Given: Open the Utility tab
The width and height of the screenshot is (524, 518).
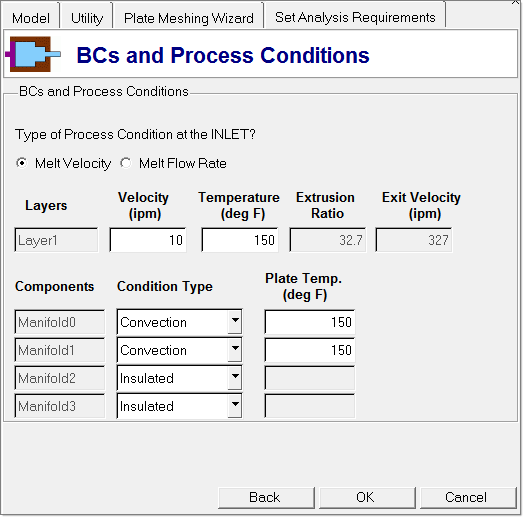Looking at the screenshot, I should pyautogui.click(x=87, y=18).
